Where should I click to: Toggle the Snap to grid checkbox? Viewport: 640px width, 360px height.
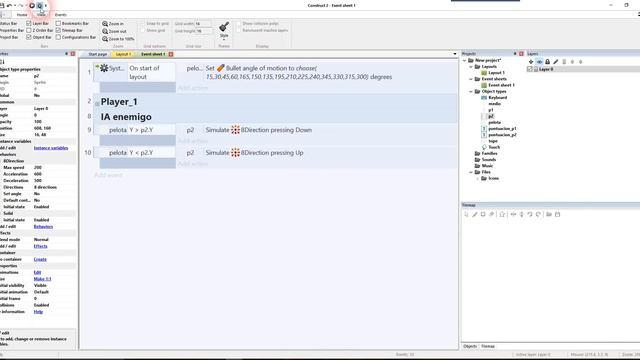[143, 24]
